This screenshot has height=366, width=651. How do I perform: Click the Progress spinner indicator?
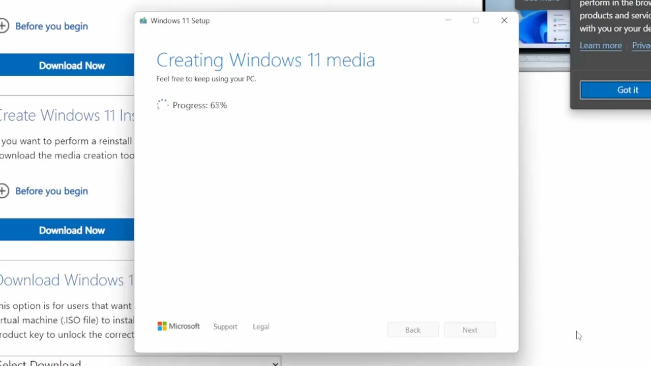[163, 105]
